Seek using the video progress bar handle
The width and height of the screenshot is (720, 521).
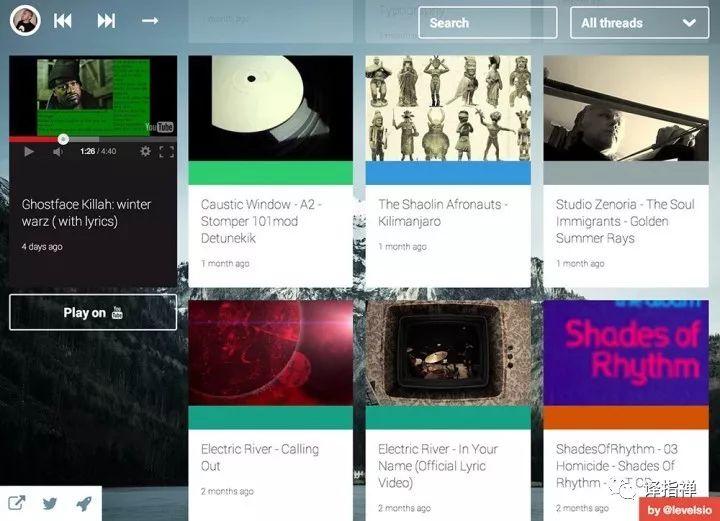[63, 139]
